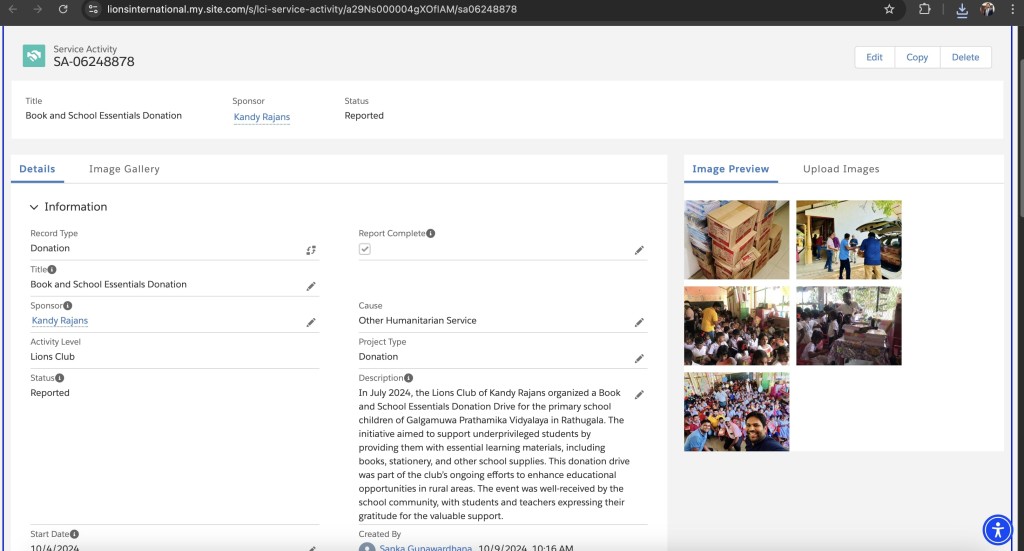Screen dimensions: 1024x551
Task: Click the SA-06248878 record number
Action: [x=94, y=62]
